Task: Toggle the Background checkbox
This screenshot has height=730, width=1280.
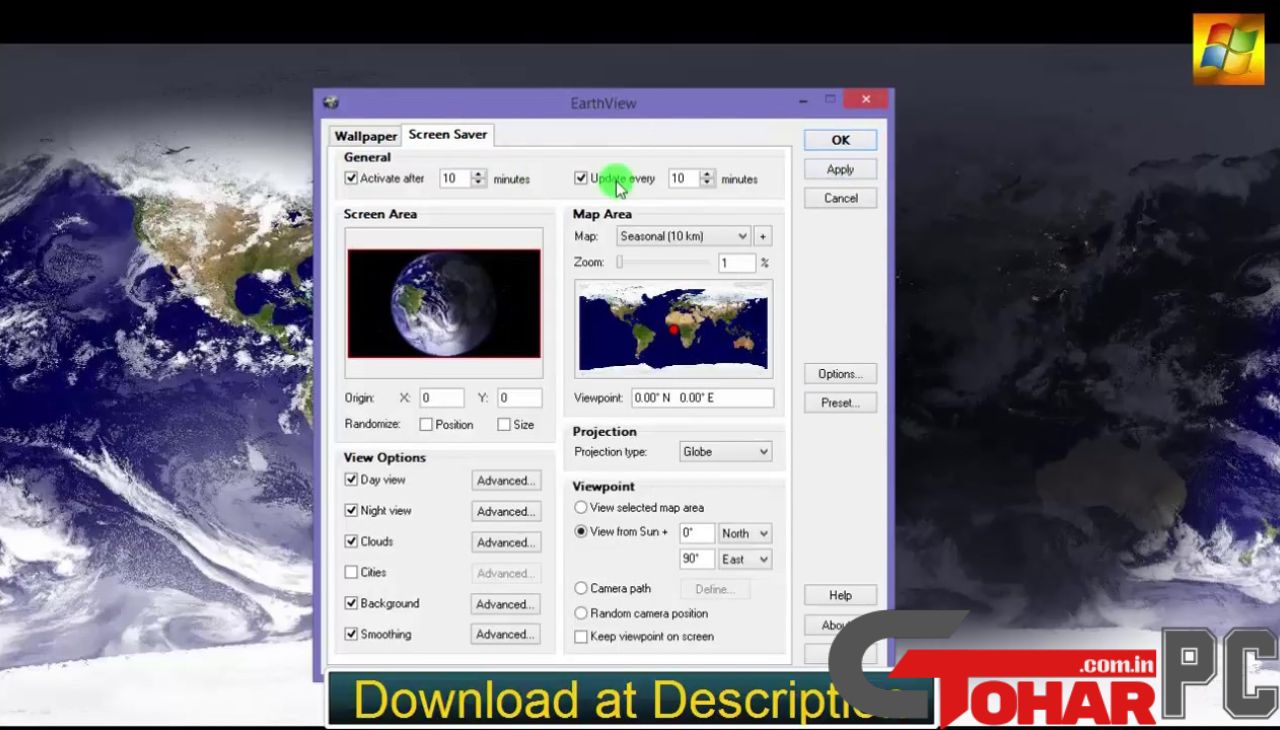Action: click(x=351, y=603)
